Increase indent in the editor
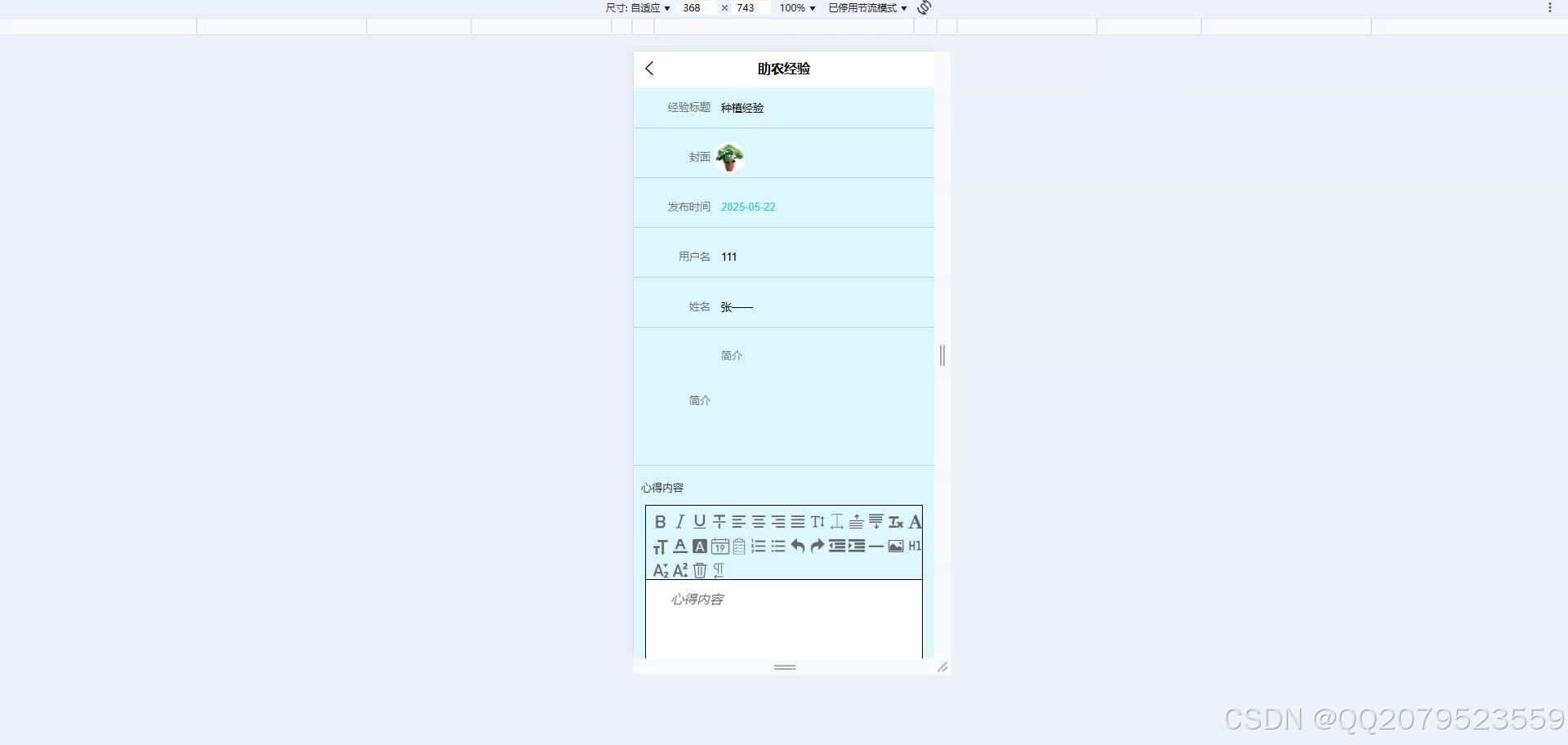This screenshot has width=1568, height=745. point(857,546)
